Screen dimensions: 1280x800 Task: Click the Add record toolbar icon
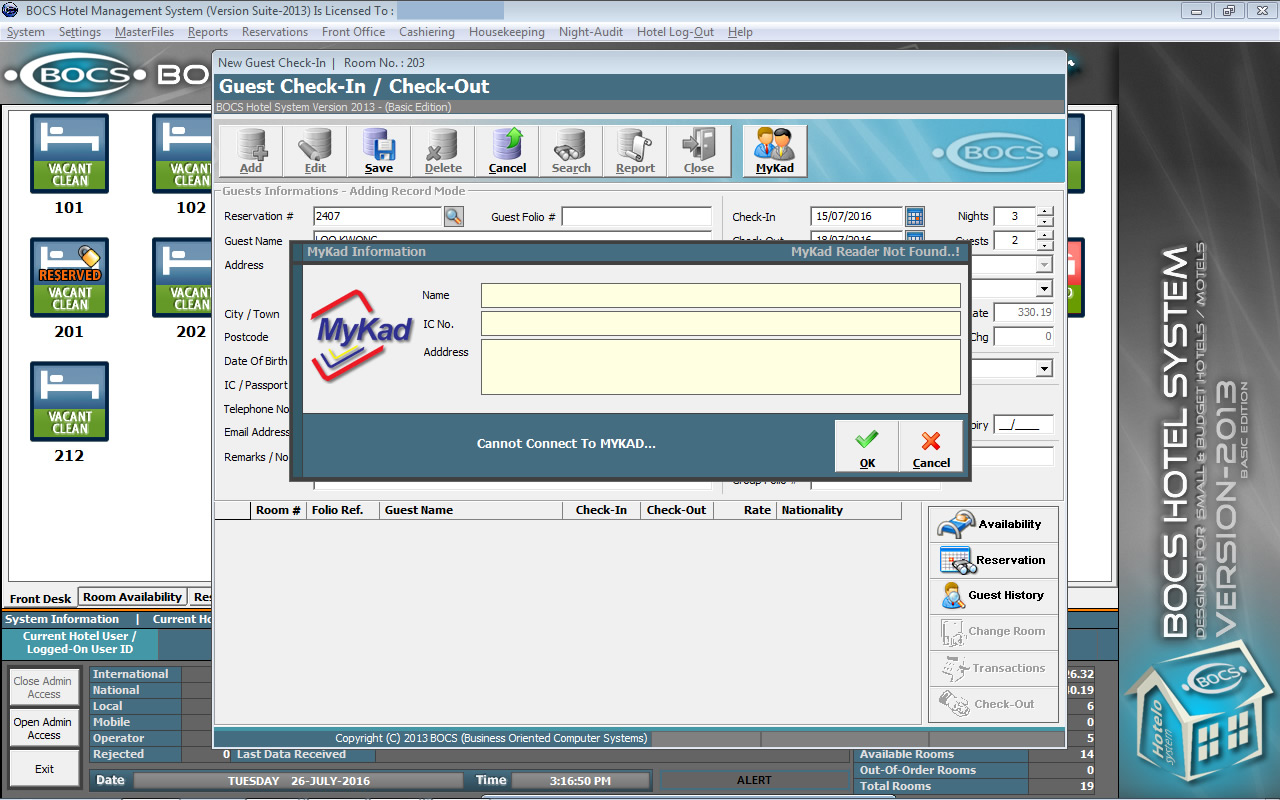coord(251,152)
